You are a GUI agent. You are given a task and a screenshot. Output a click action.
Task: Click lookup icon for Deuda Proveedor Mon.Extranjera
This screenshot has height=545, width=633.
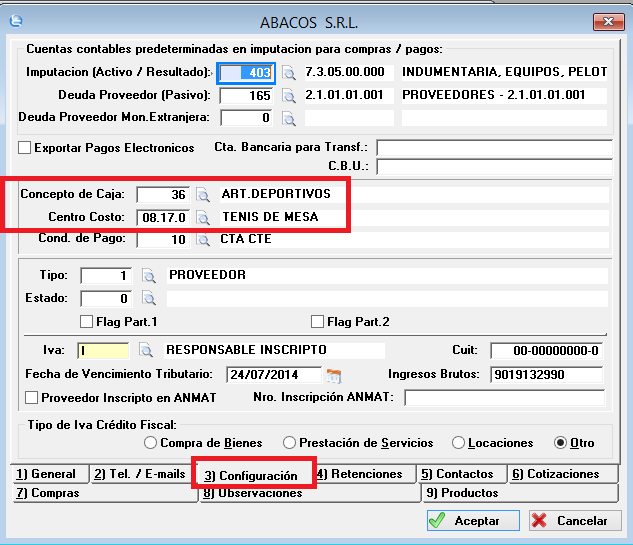[x=289, y=119]
